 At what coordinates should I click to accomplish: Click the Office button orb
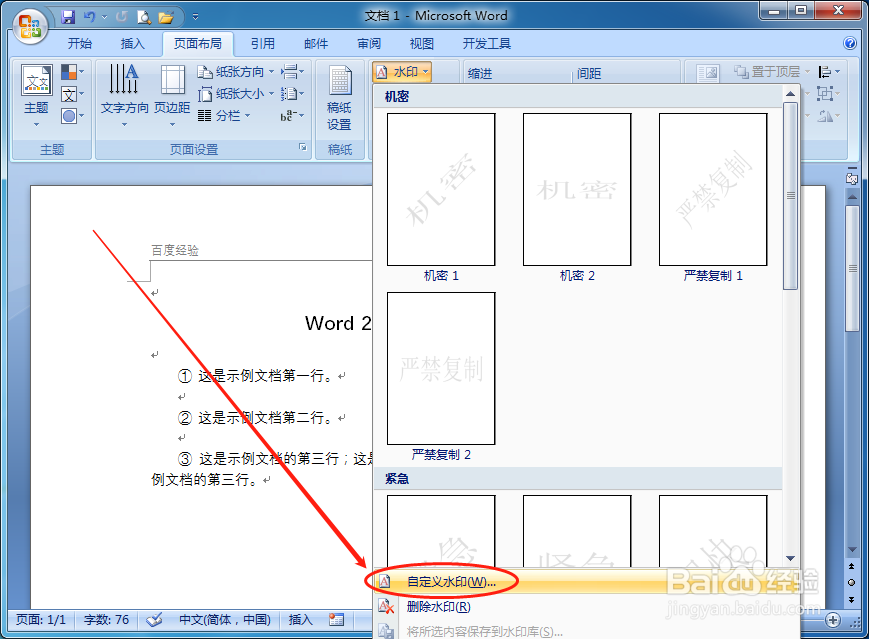pos(29,26)
